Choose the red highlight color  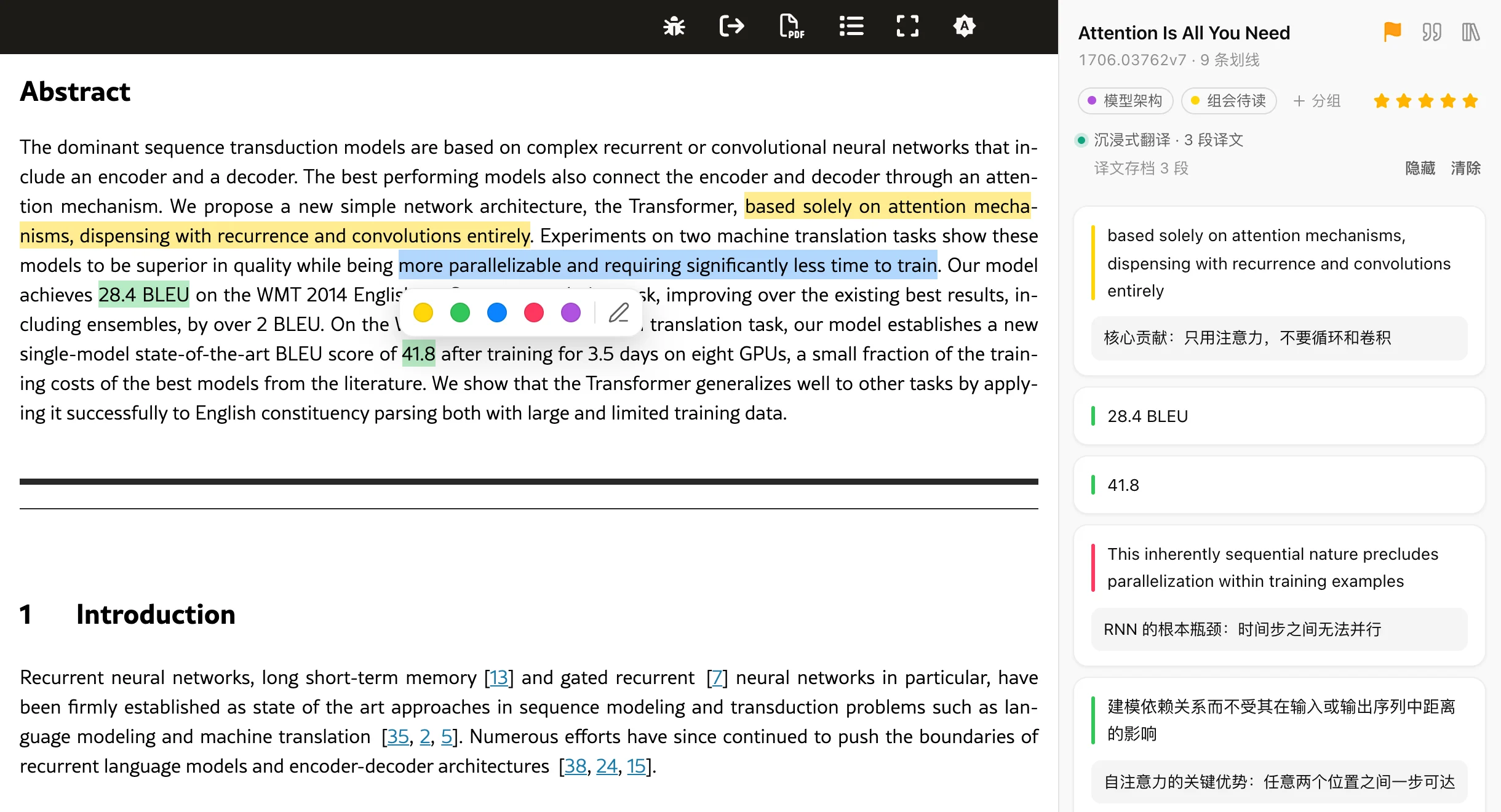pos(534,312)
